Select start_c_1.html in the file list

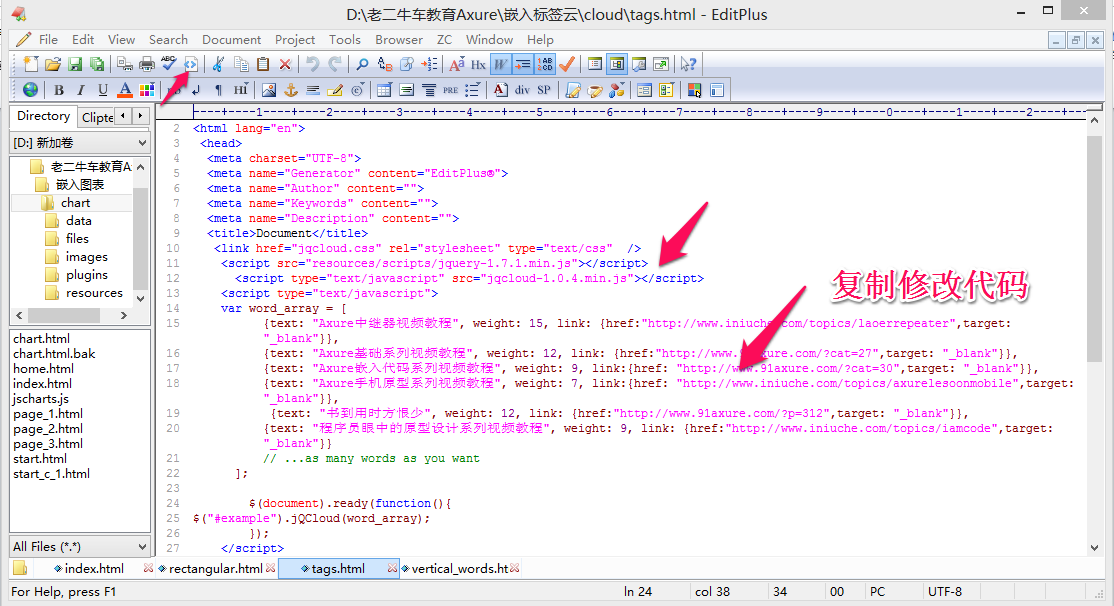[x=51, y=474]
